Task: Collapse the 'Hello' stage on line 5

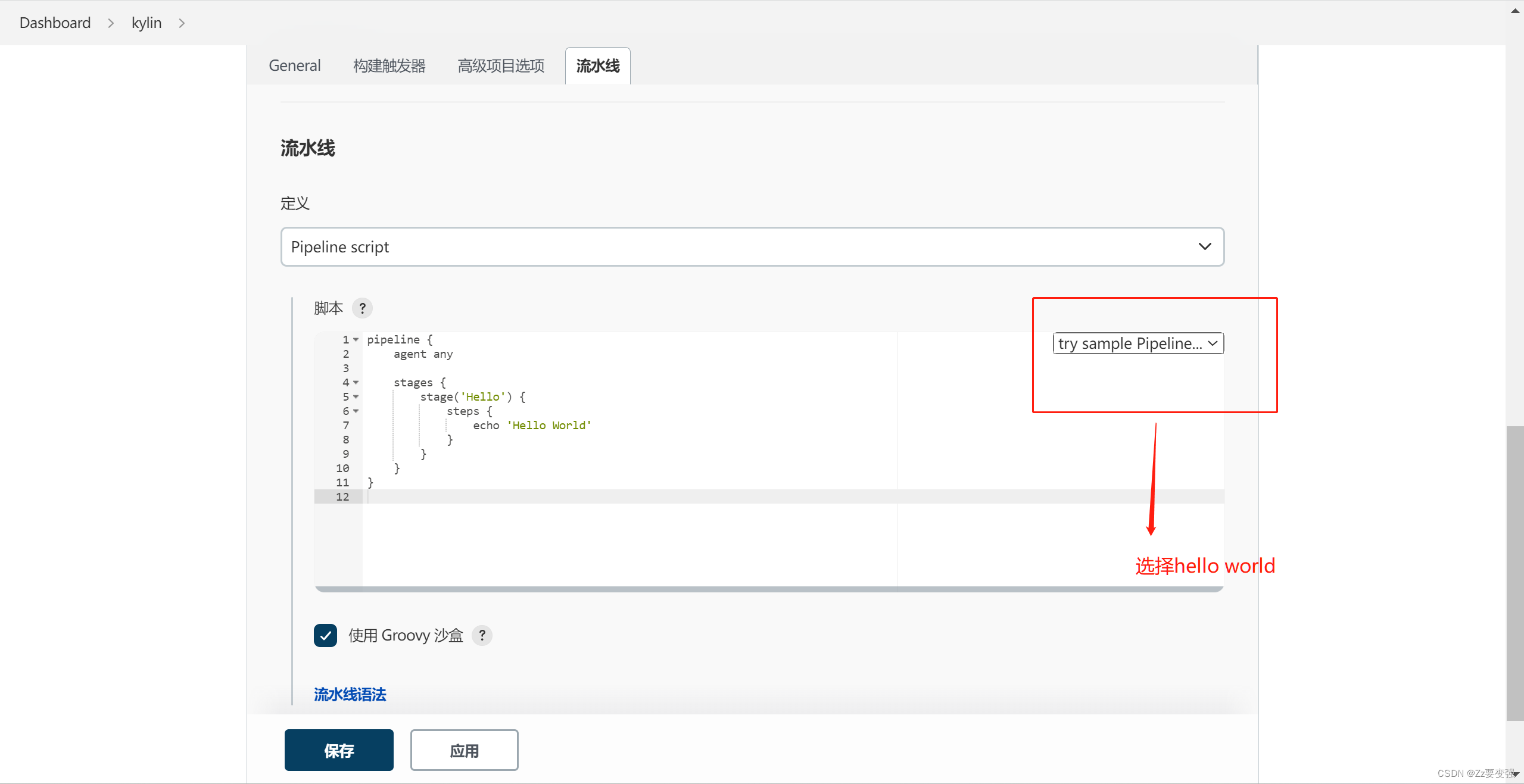Action: (355, 397)
